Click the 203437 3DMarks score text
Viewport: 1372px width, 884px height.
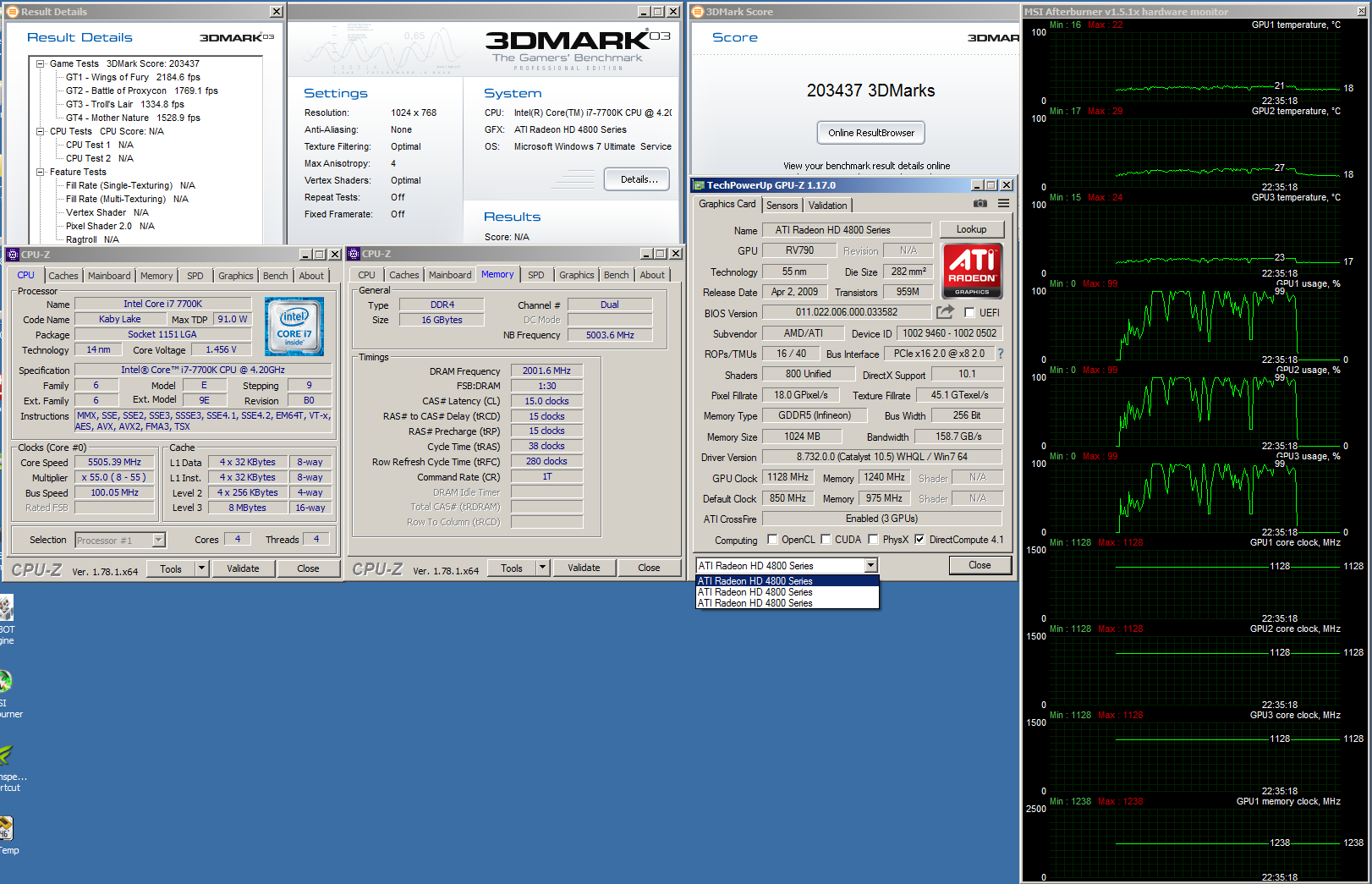click(x=870, y=91)
